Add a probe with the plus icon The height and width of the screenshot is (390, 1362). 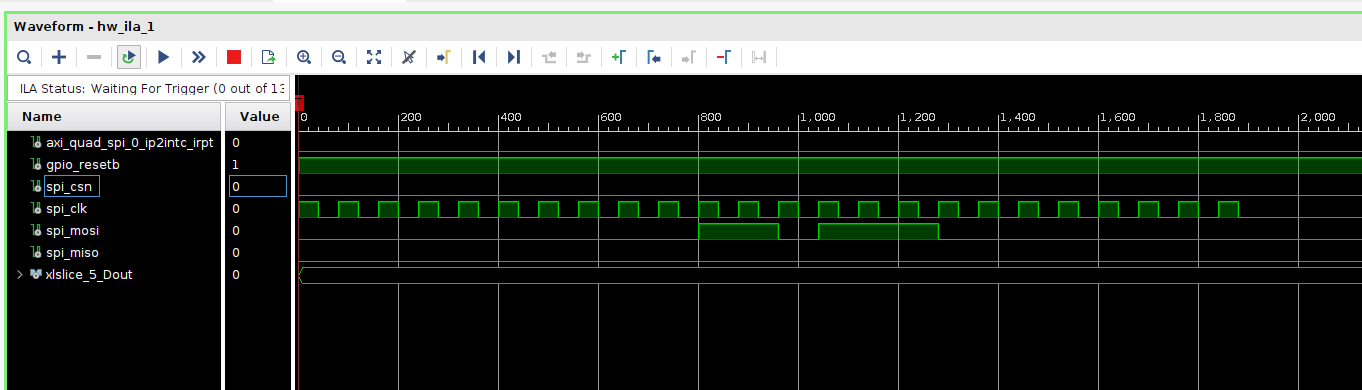pyautogui.click(x=59, y=57)
